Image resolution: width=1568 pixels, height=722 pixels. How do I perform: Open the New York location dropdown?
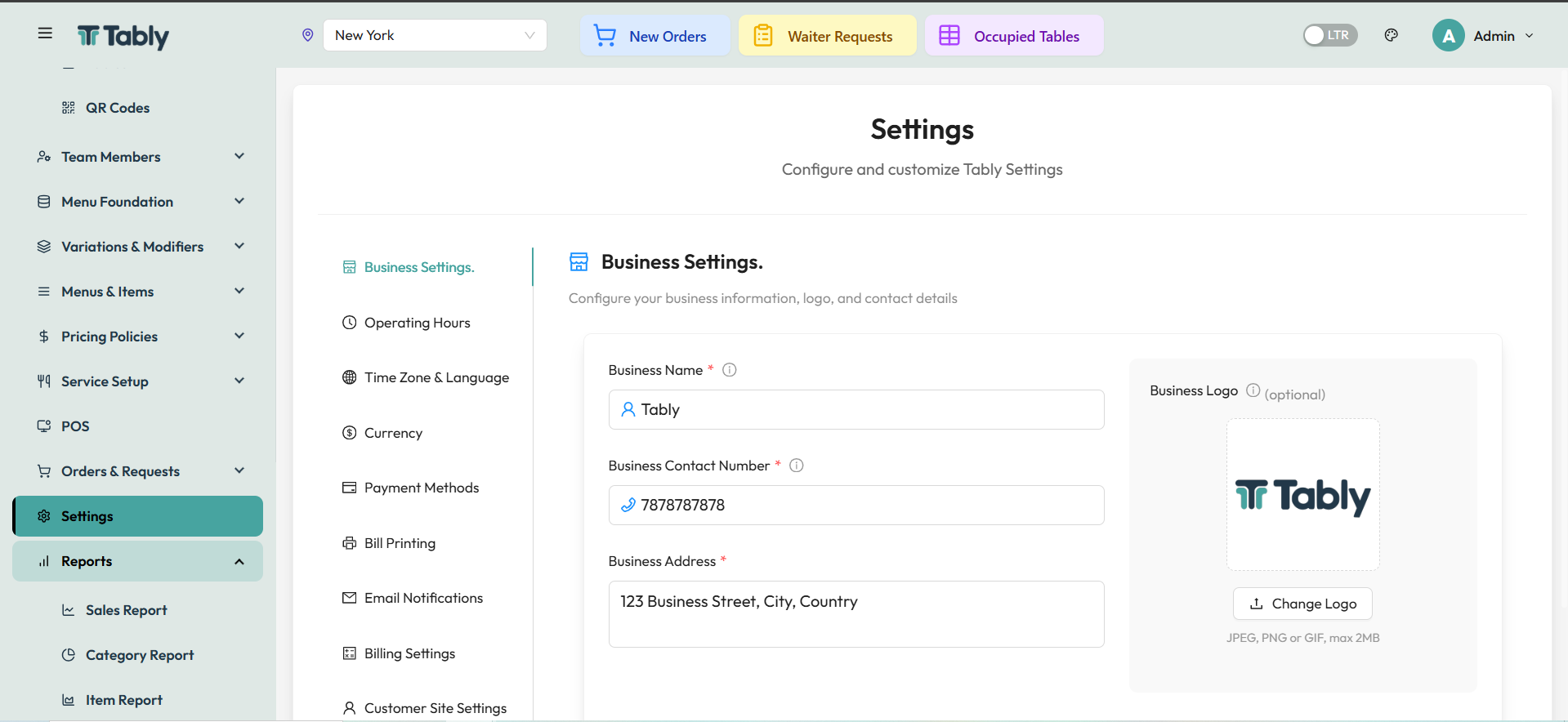pyautogui.click(x=435, y=35)
